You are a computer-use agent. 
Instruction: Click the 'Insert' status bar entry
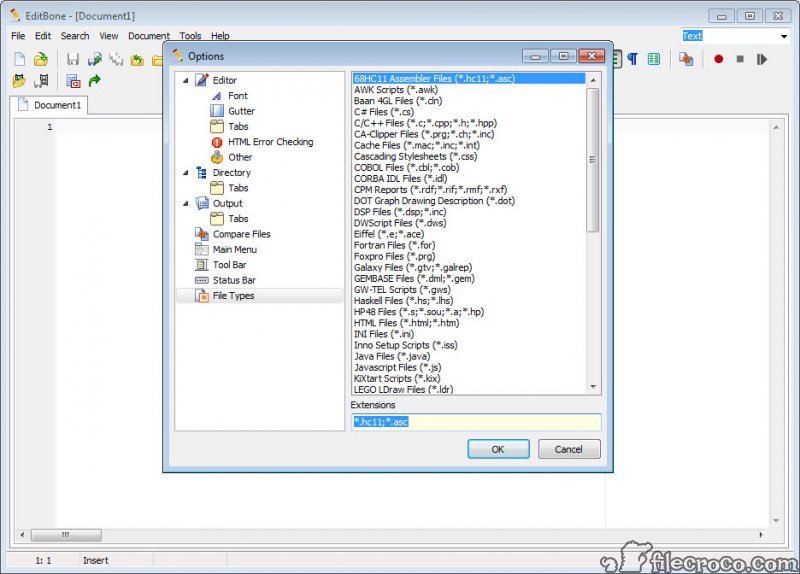click(95, 560)
